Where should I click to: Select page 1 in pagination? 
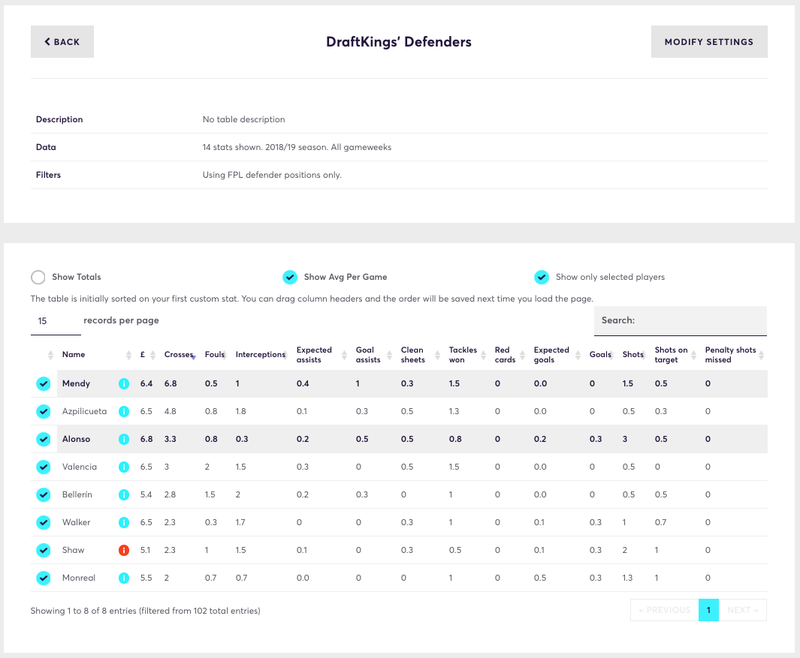point(709,610)
